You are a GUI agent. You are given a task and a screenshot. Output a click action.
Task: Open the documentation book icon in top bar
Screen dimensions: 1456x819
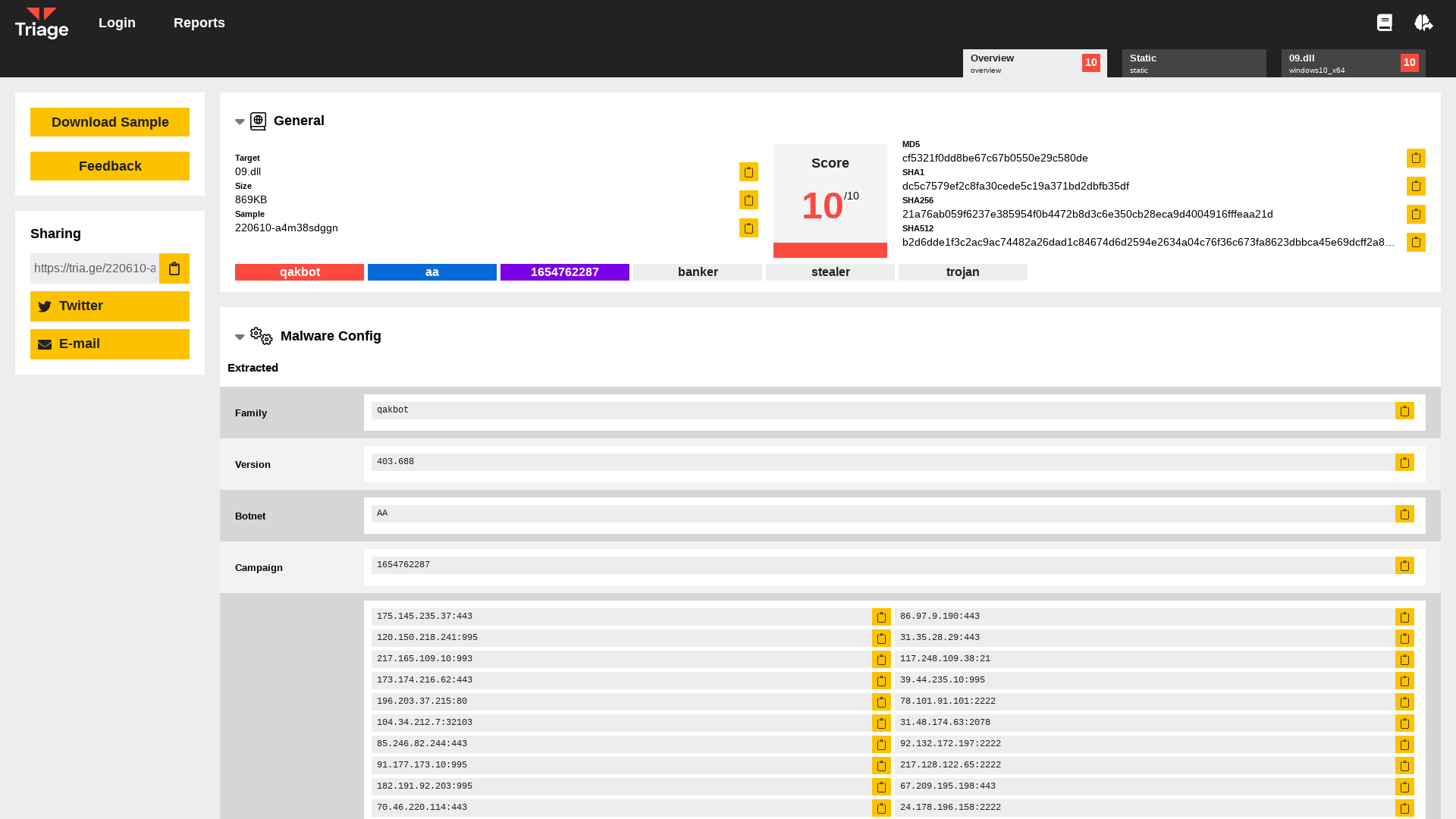pyautogui.click(x=1384, y=22)
